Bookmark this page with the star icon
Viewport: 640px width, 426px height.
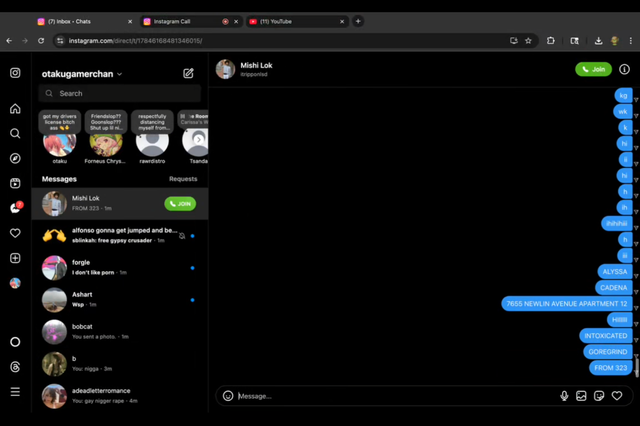(x=528, y=41)
